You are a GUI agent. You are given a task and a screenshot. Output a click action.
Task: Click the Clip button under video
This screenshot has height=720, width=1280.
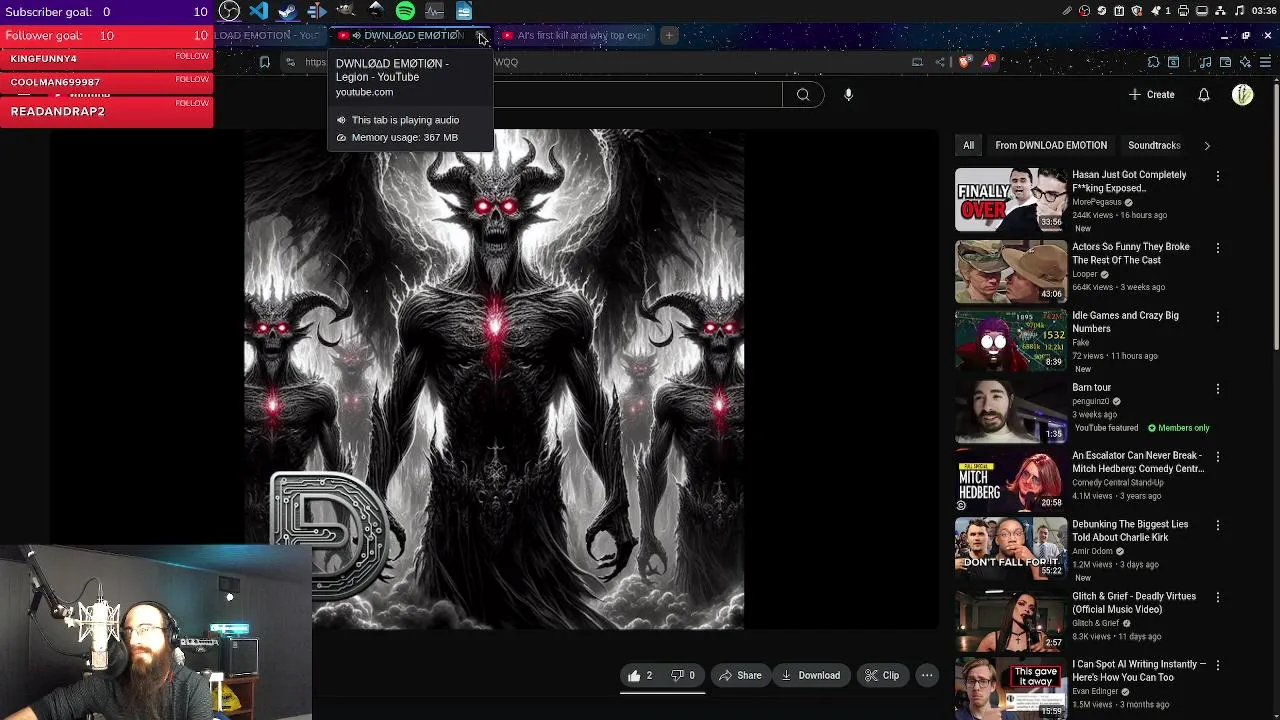coord(881,675)
